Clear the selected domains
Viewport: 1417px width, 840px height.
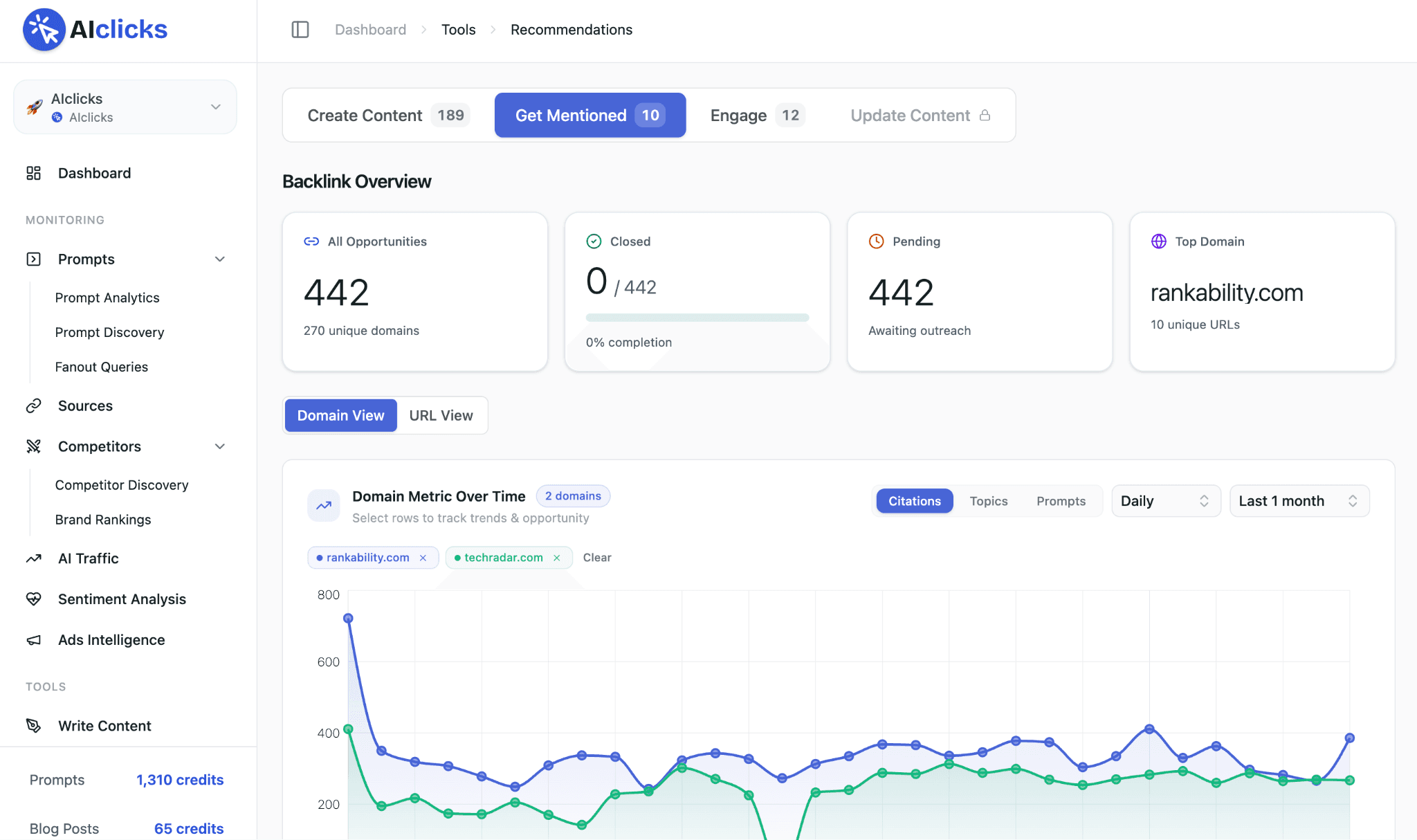point(597,558)
